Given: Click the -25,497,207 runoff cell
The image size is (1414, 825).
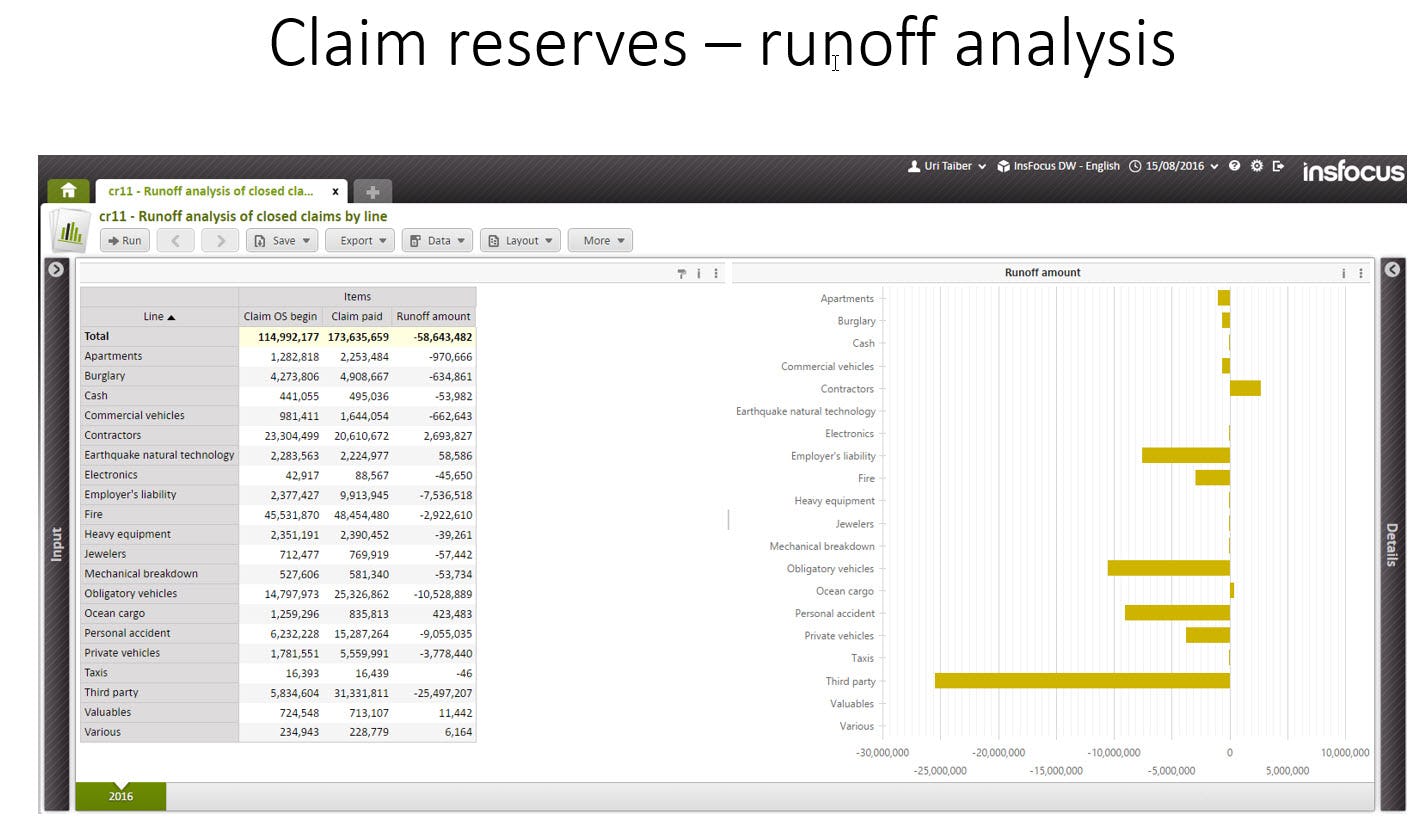Looking at the screenshot, I should (434, 692).
